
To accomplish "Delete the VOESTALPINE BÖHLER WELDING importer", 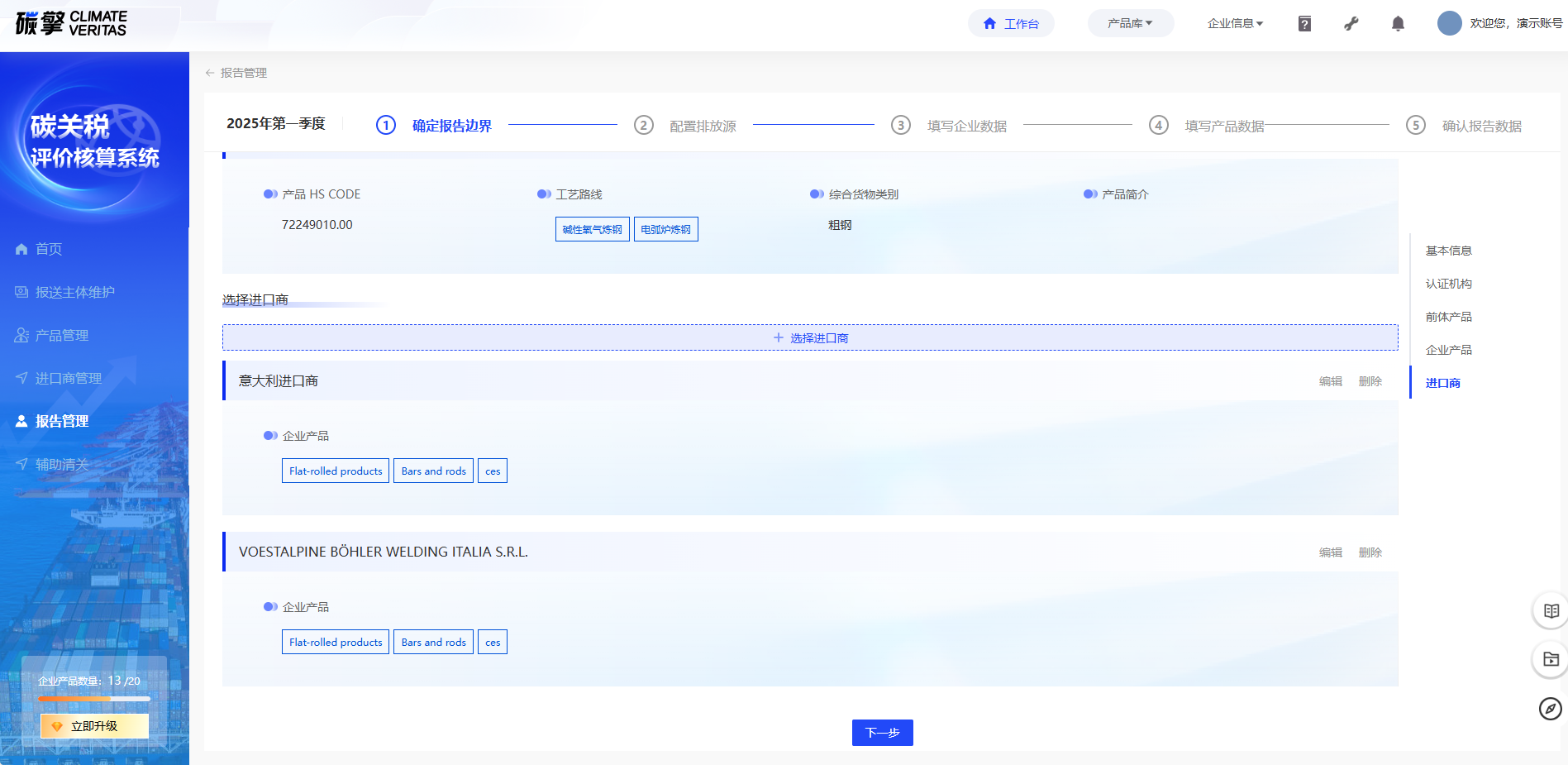I will 1370,552.
